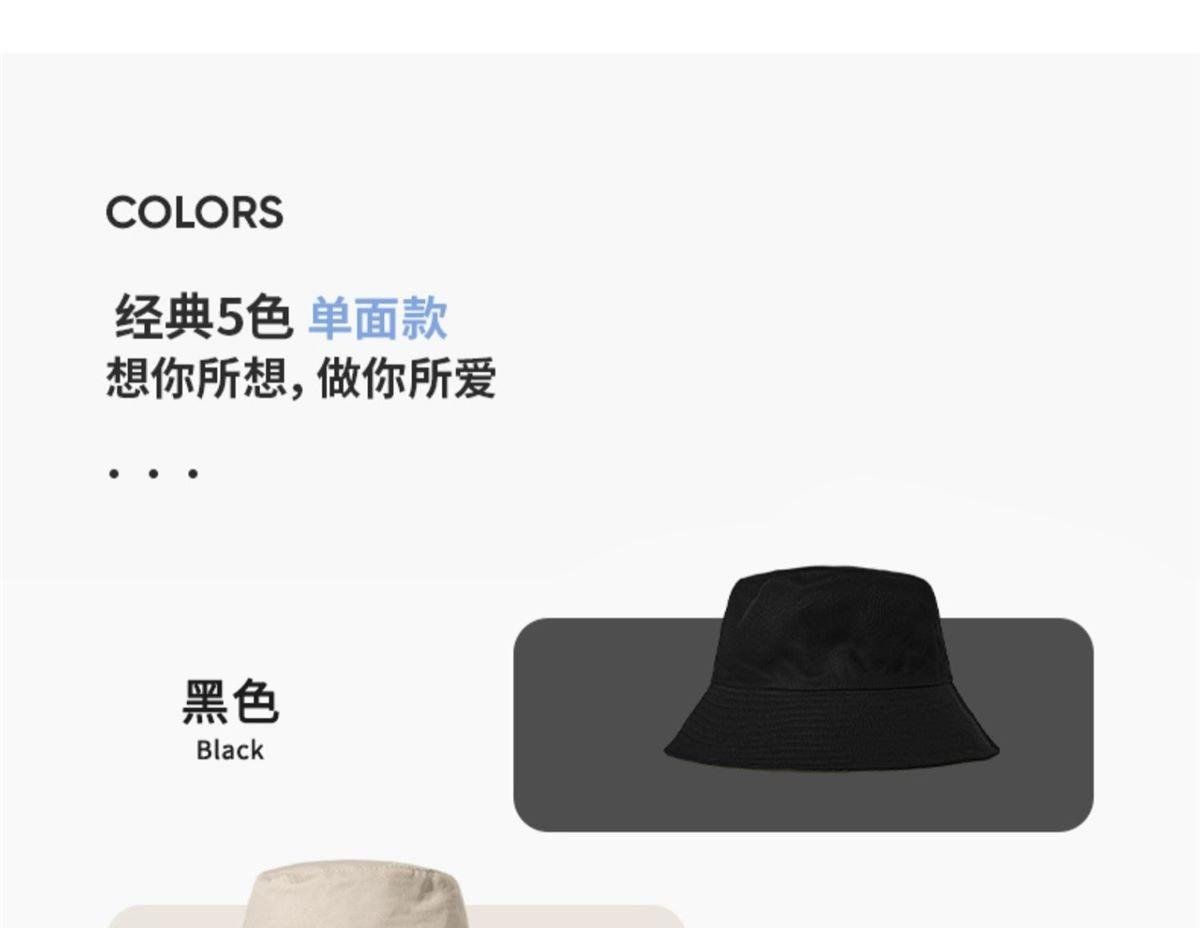This screenshot has height=928, width=1200.
Task: Click the Black English label
Action: pyautogui.click(x=230, y=750)
